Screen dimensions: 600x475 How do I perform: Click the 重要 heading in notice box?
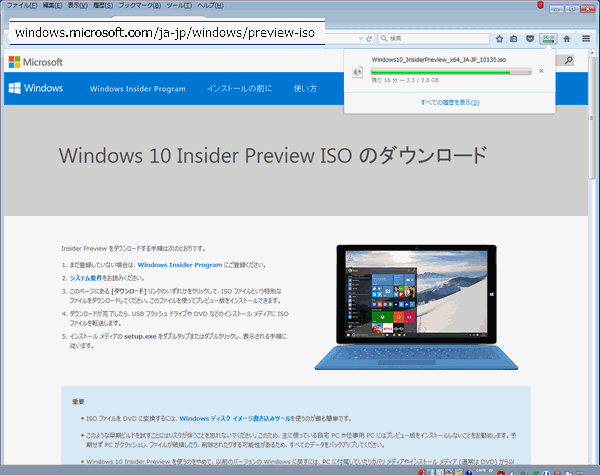click(x=78, y=402)
